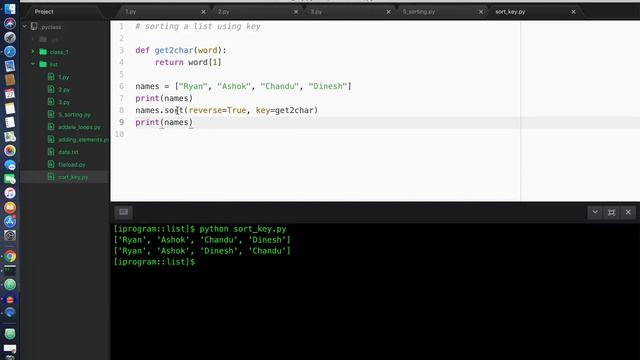Select the class_1 folder name
Image resolution: width=640 pixels, height=360 pixels.
pos(59,52)
